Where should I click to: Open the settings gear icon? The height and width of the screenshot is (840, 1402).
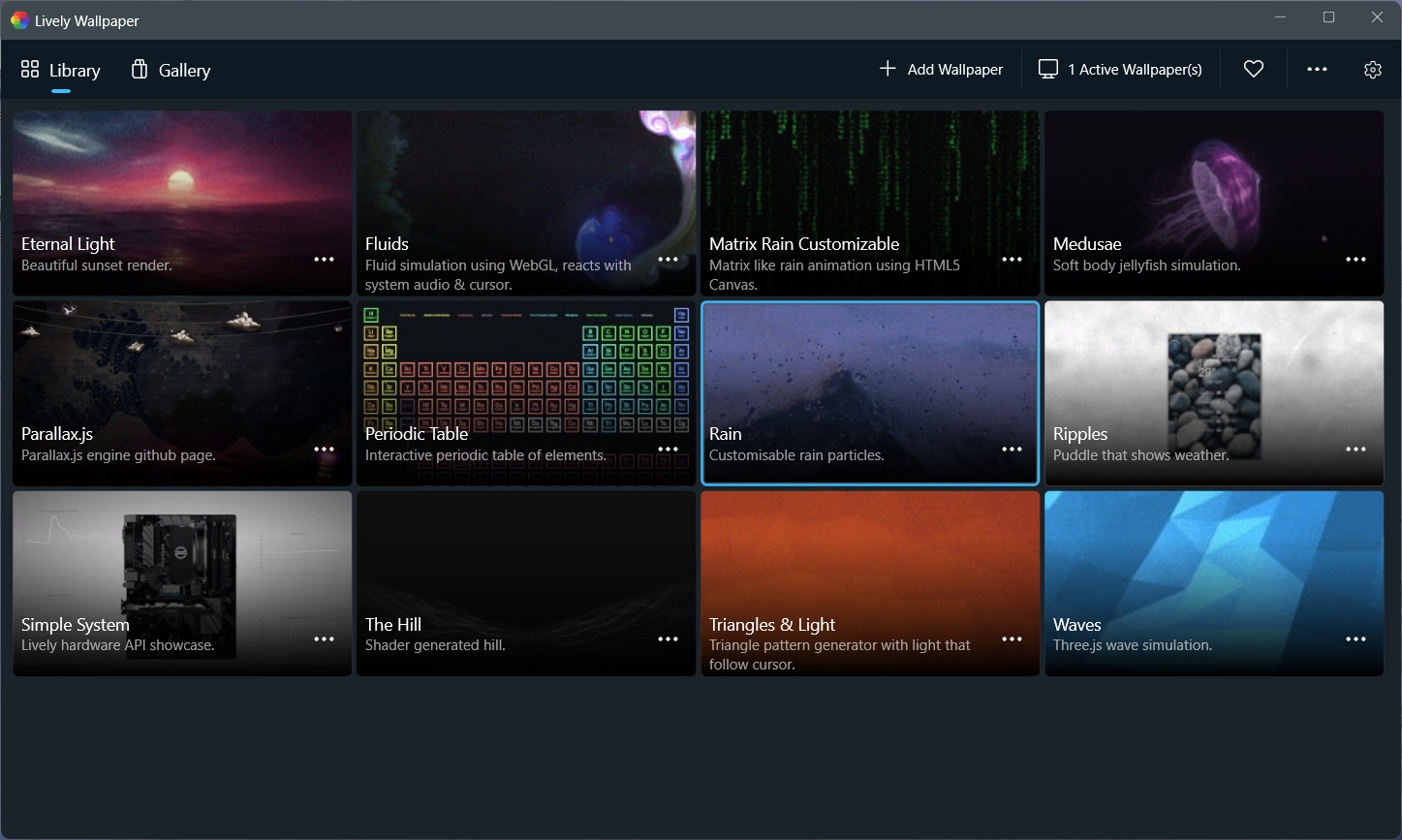pyautogui.click(x=1372, y=70)
